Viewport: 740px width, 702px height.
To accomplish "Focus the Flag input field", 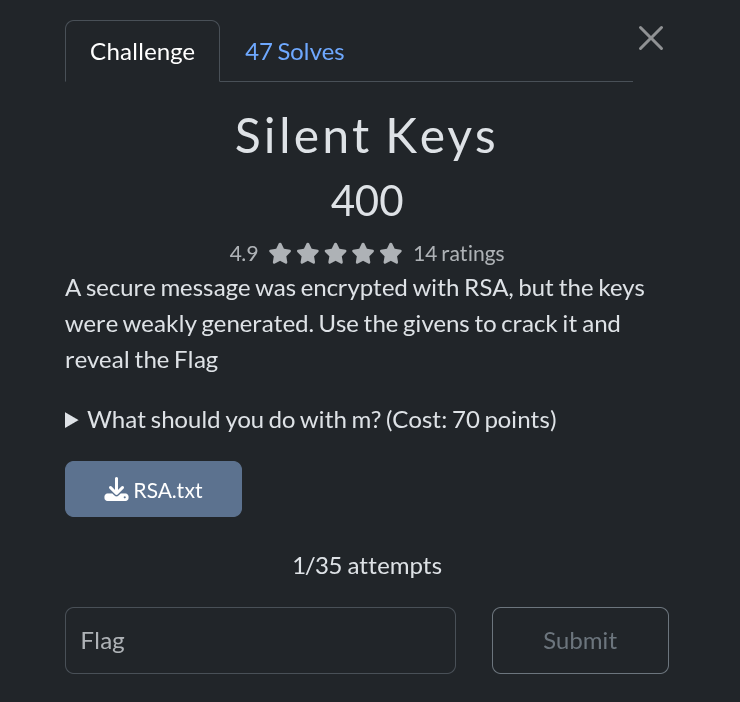I will click(260, 640).
